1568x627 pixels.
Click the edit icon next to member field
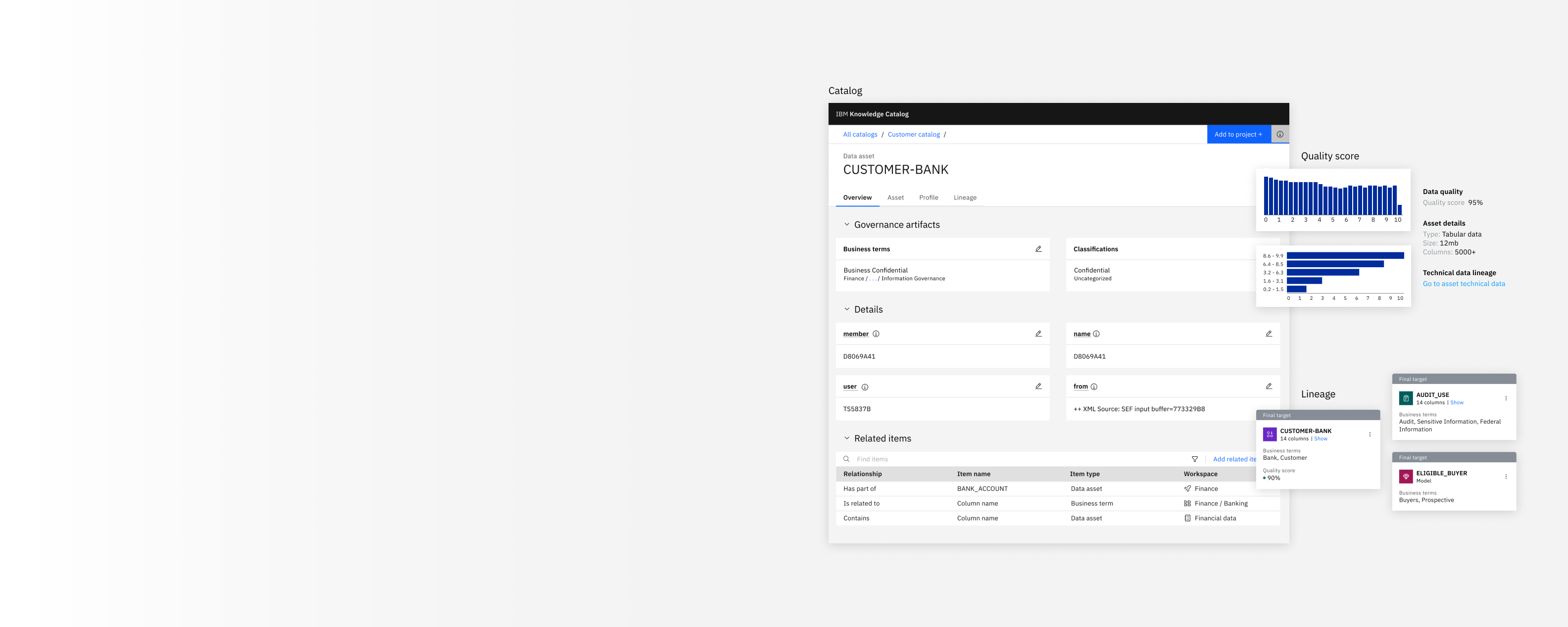click(1039, 333)
